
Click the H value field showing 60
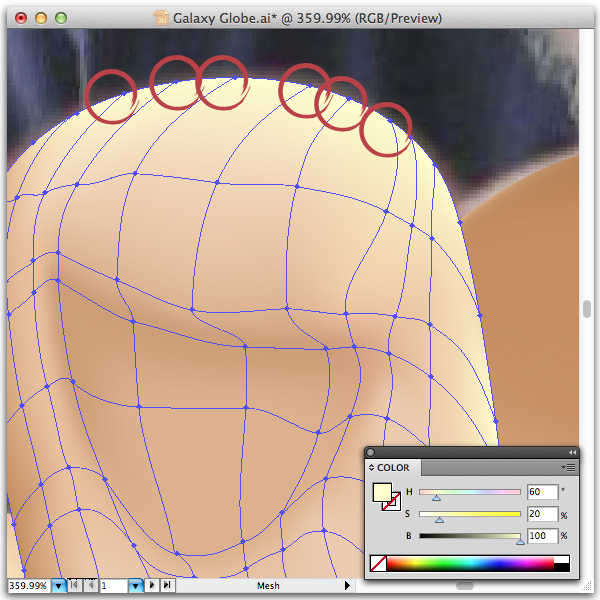tap(543, 492)
